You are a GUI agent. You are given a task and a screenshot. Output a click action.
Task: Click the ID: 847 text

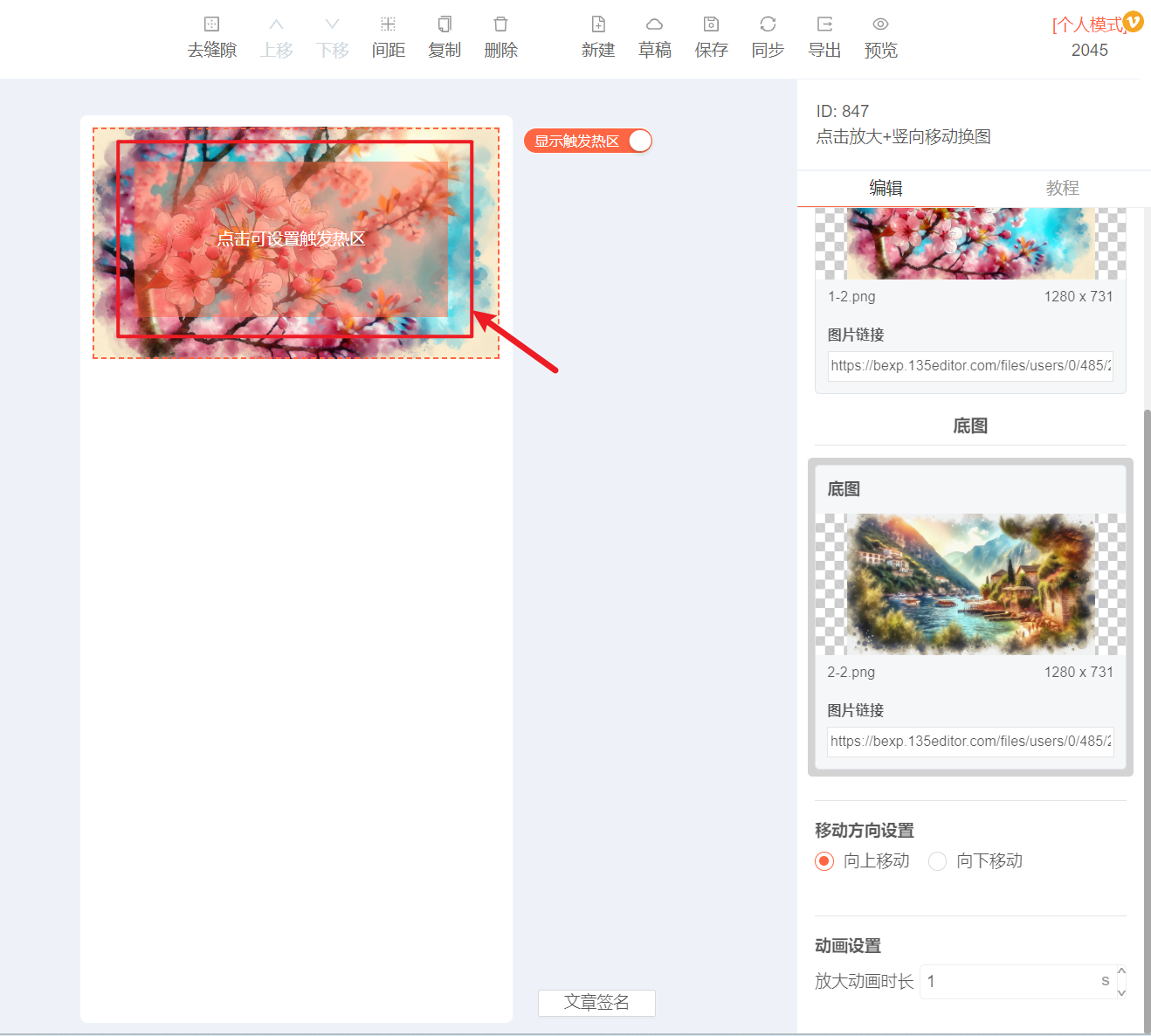(843, 111)
